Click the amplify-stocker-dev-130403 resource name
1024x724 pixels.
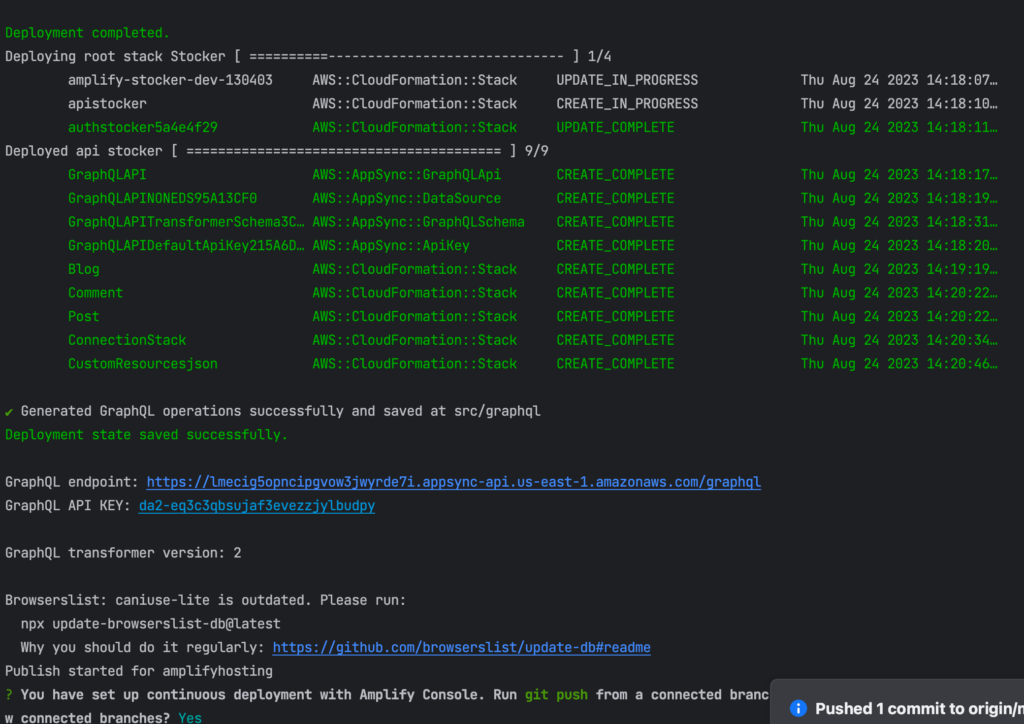coord(170,80)
